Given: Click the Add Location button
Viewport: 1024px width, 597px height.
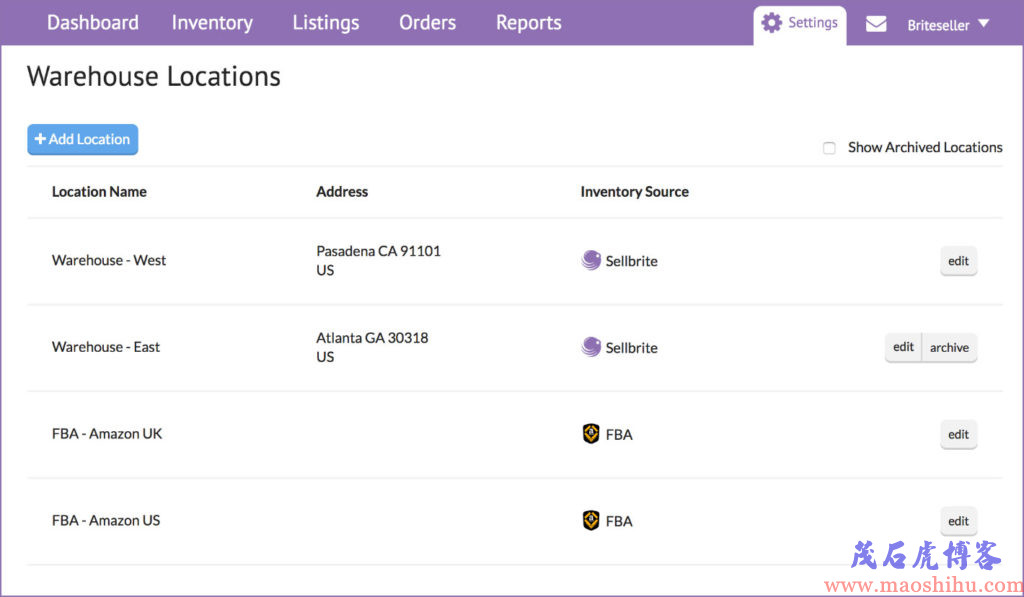Looking at the screenshot, I should 82,139.
